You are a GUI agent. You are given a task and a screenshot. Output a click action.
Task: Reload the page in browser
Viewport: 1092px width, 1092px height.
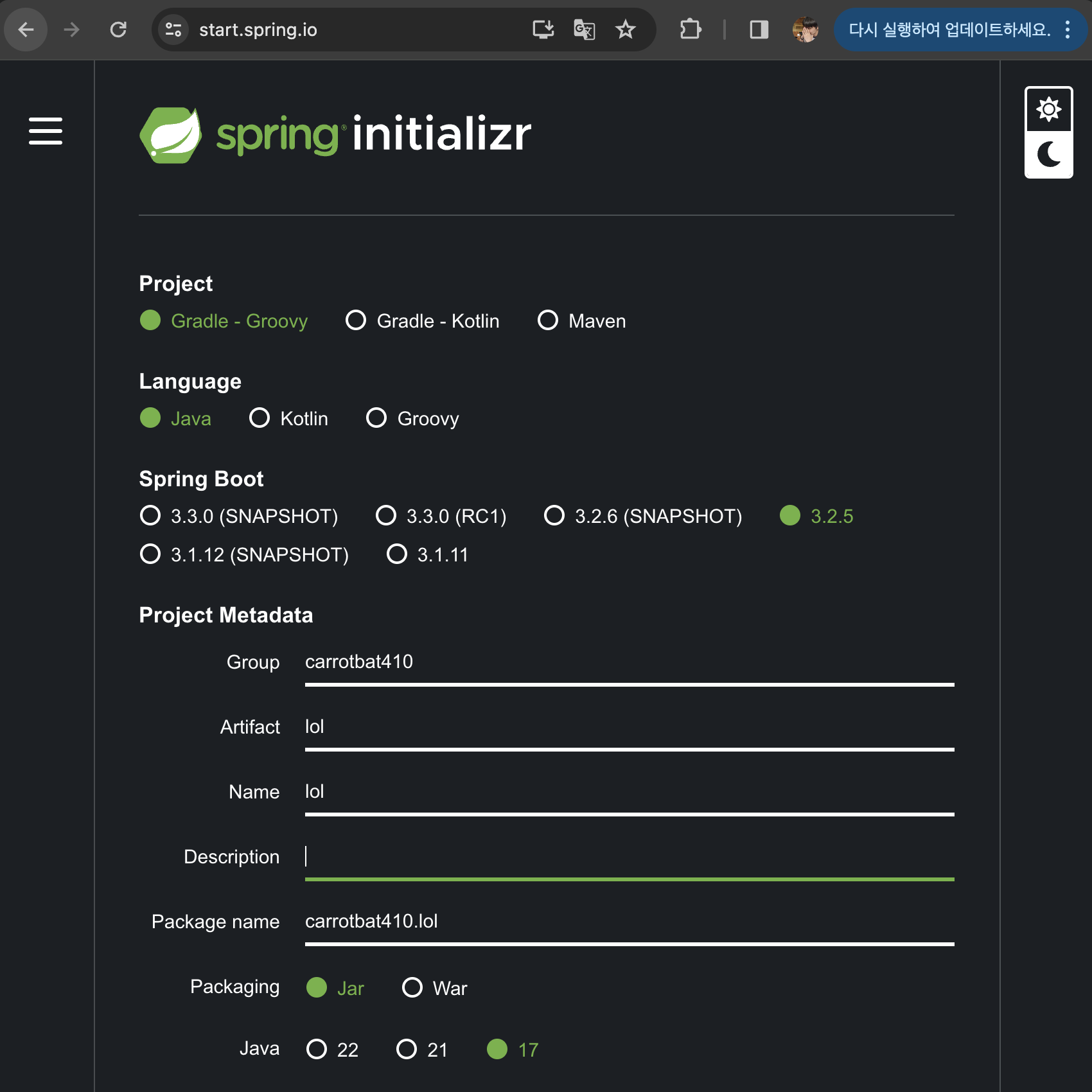[x=118, y=30]
